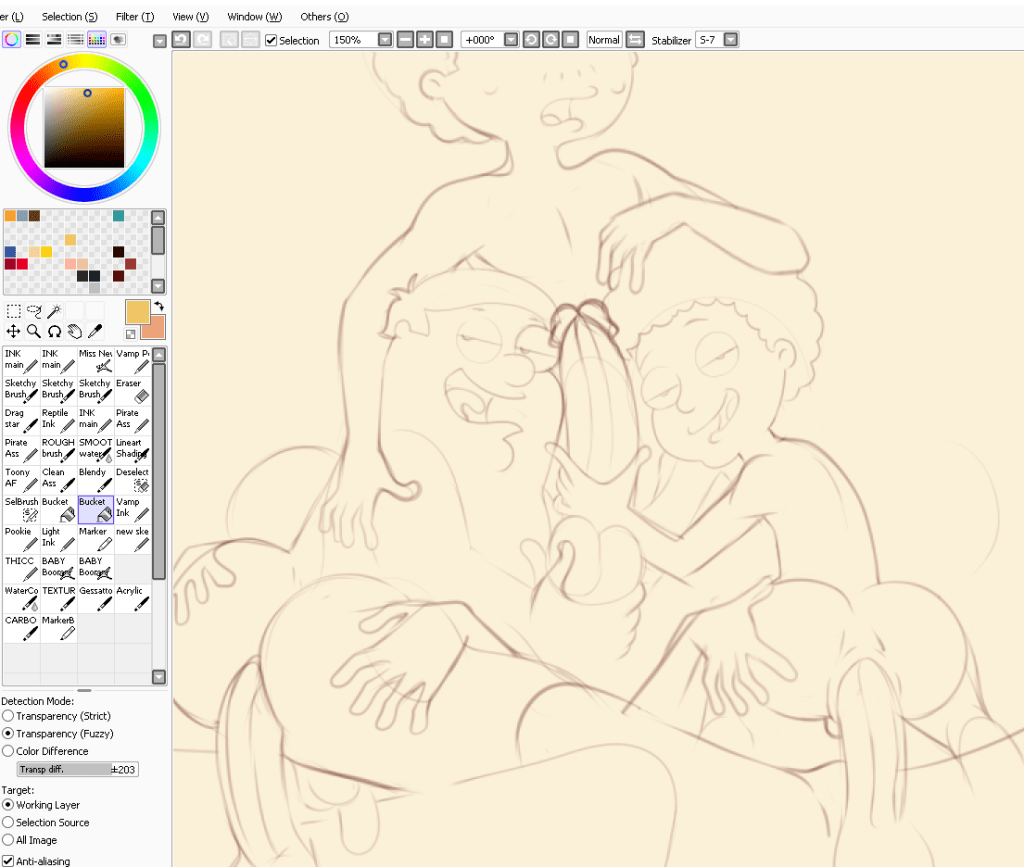Image resolution: width=1024 pixels, height=867 pixels.
Task: Choose All Image as the target
Action: click(10, 840)
